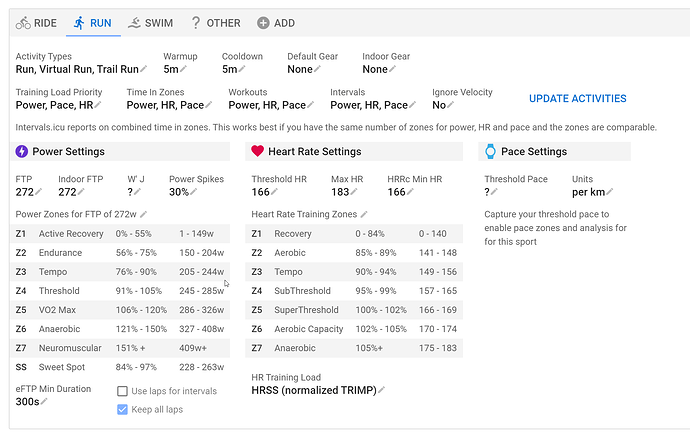Click the Z3 Tempo 205 - 244w row
This screenshot has width=690, height=432.
coord(120,272)
